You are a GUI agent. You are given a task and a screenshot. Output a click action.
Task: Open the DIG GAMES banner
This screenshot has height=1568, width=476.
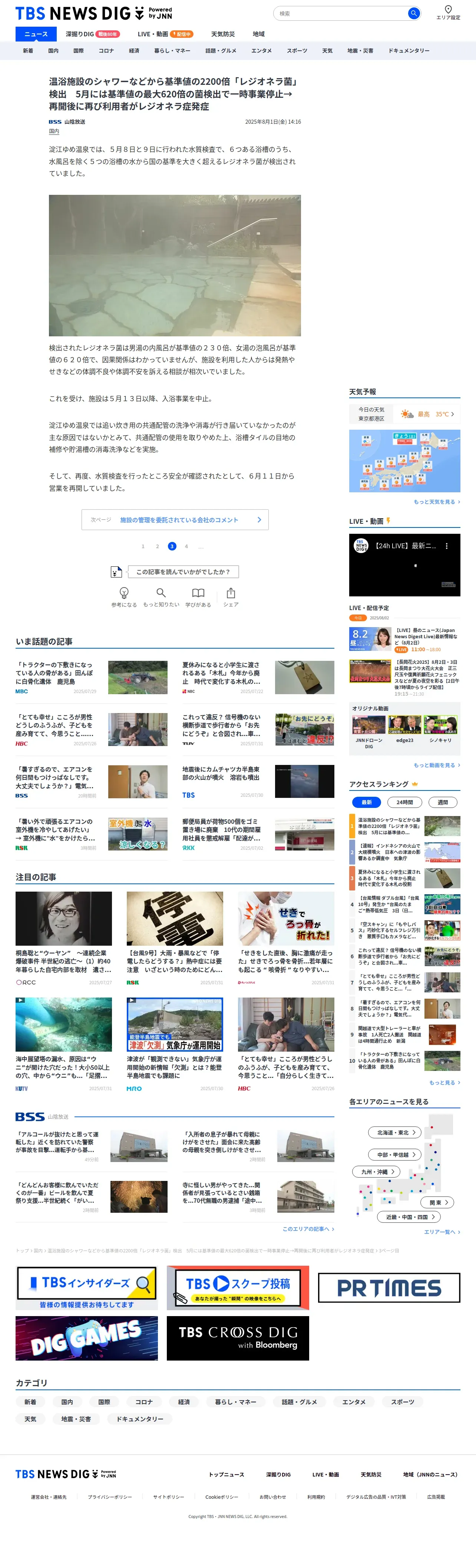click(x=86, y=1338)
